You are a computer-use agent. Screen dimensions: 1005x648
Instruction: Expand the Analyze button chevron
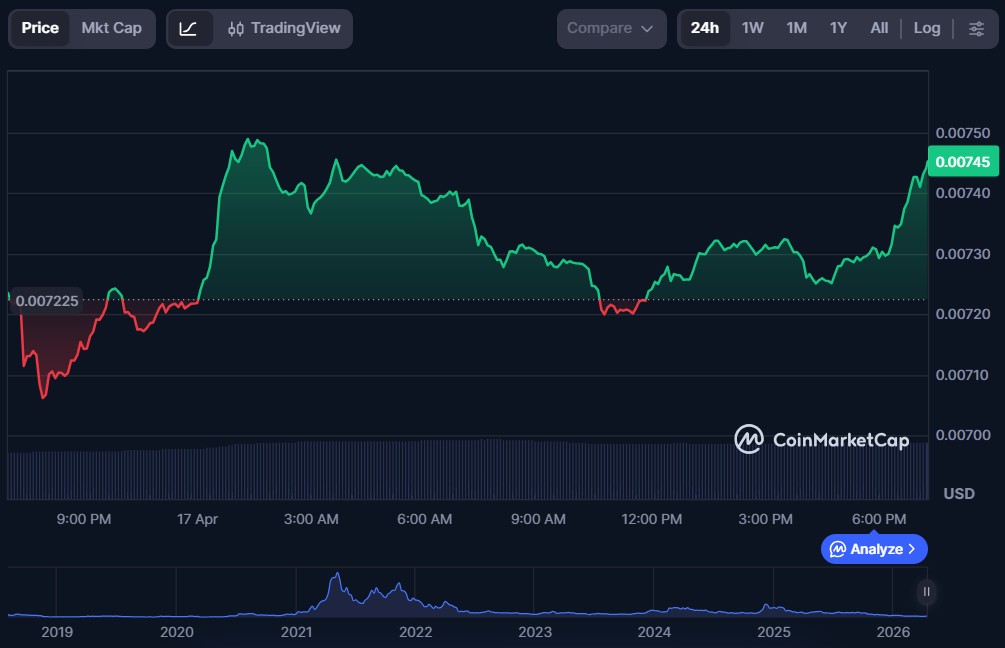tap(911, 549)
